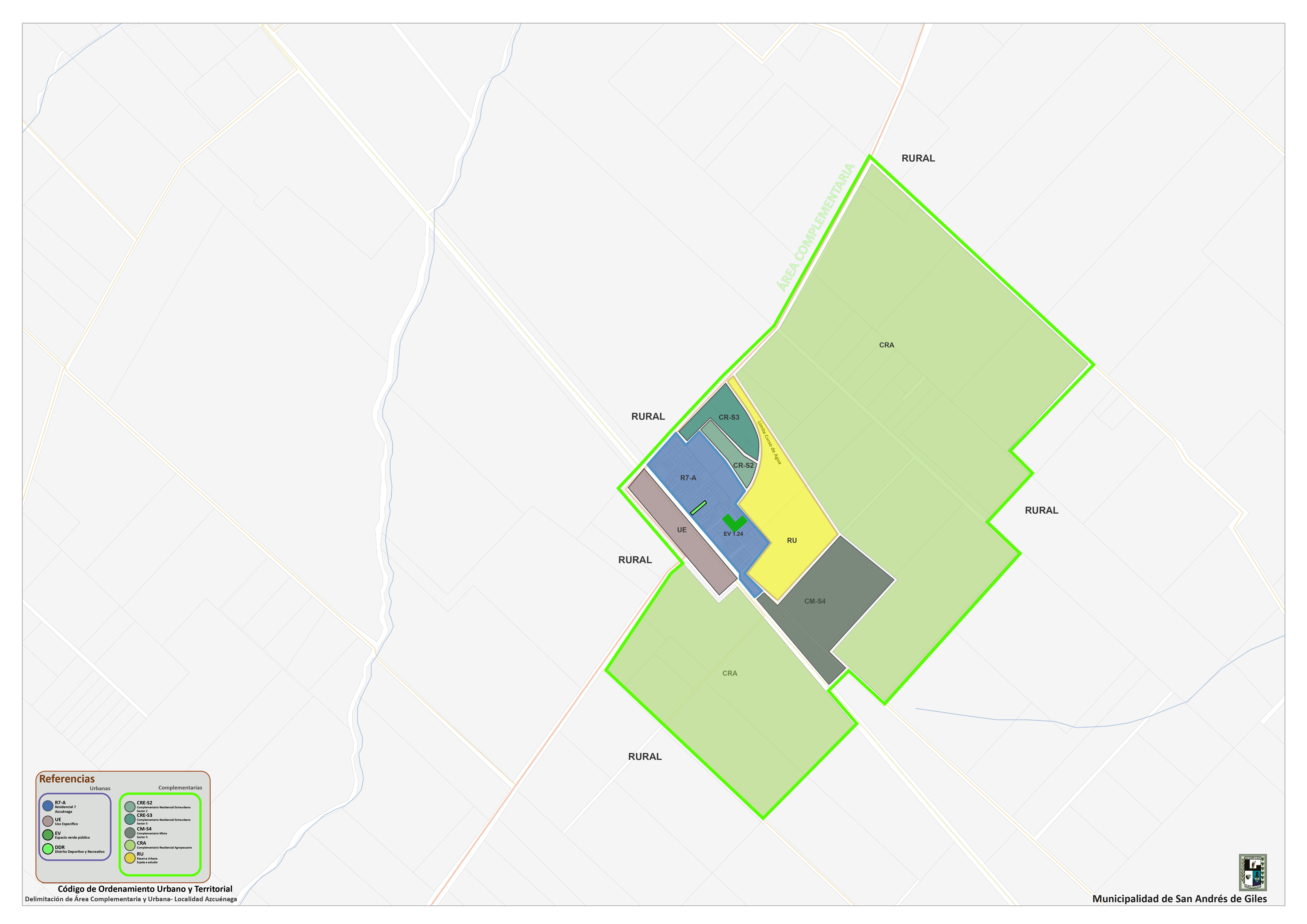This screenshot has width=1307, height=924.
Task: Click the RURAL label beside the UE zone
Action: tap(635, 560)
